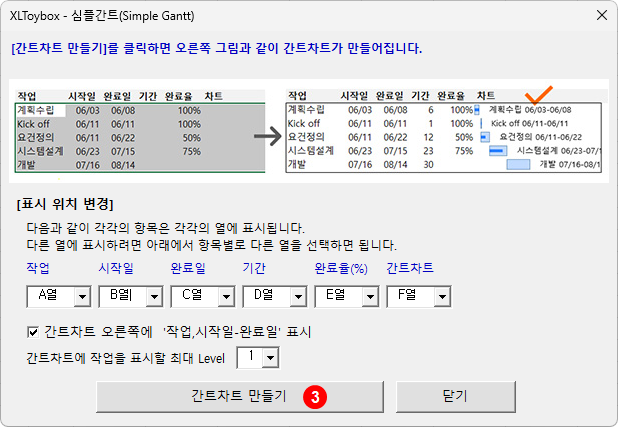Click the [표시 위치 변경] heading
Image resolution: width=618 pixels, height=427 pixels.
point(65,204)
